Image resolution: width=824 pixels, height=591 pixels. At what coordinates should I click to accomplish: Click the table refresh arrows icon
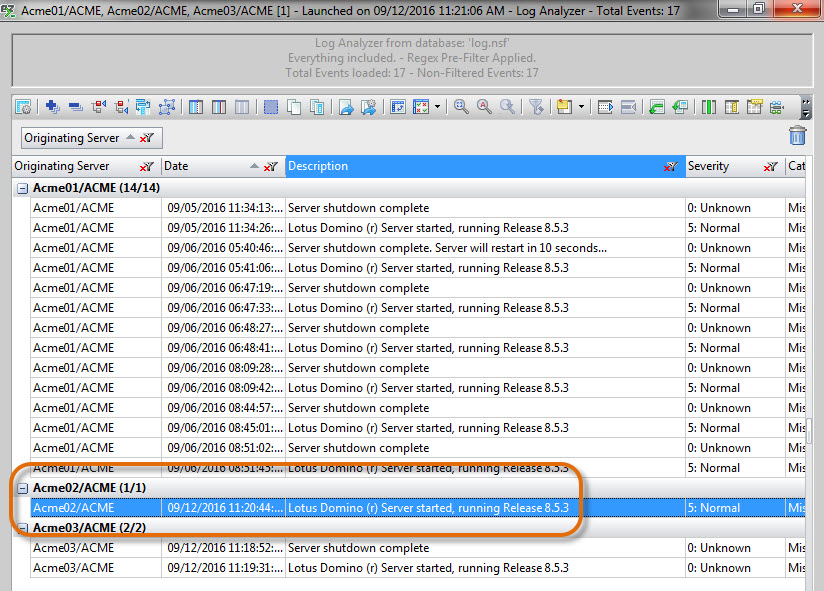[398, 107]
